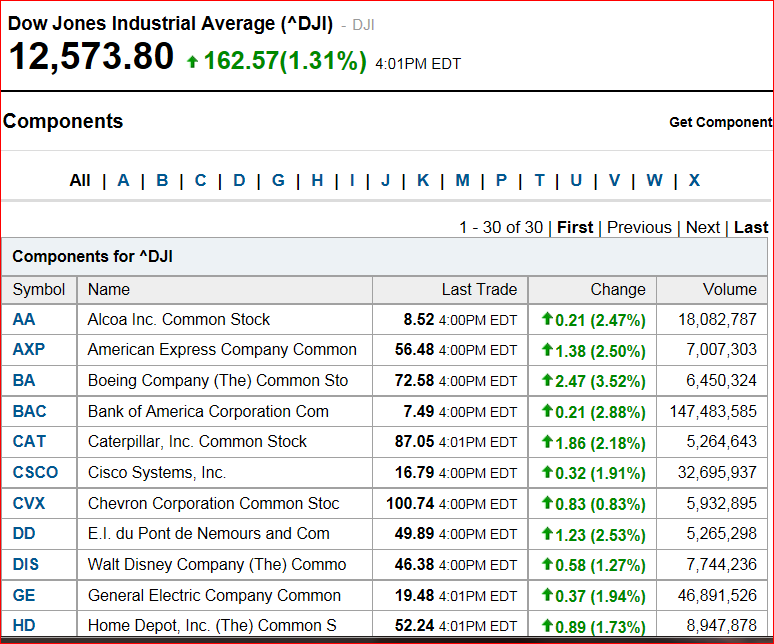This screenshot has height=644, width=774.
Task: Open the AXP ticker symbol link
Action: point(29,349)
